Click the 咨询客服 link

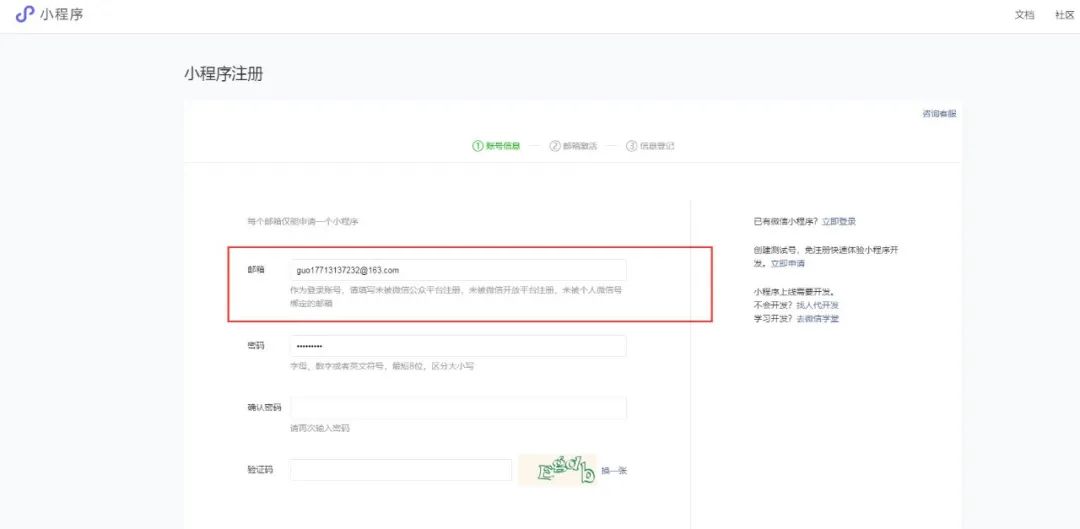pyautogui.click(x=939, y=114)
